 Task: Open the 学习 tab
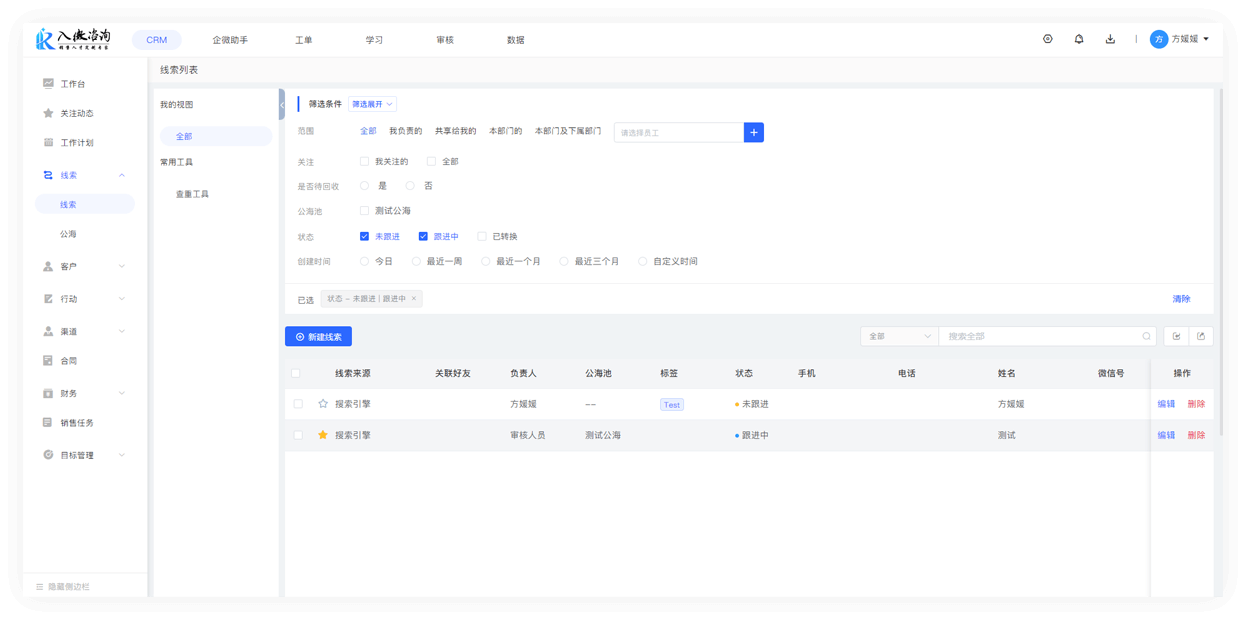point(374,40)
